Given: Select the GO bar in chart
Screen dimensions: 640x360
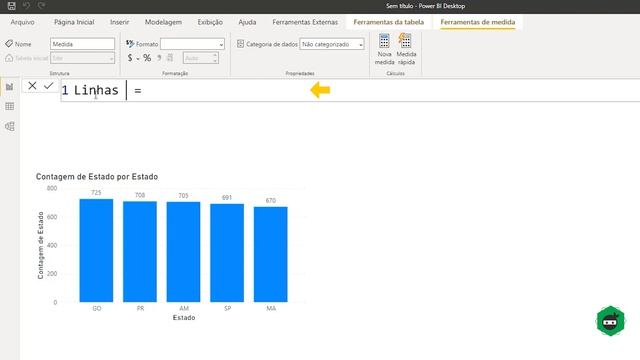Looking at the screenshot, I should pyautogui.click(x=96, y=251).
